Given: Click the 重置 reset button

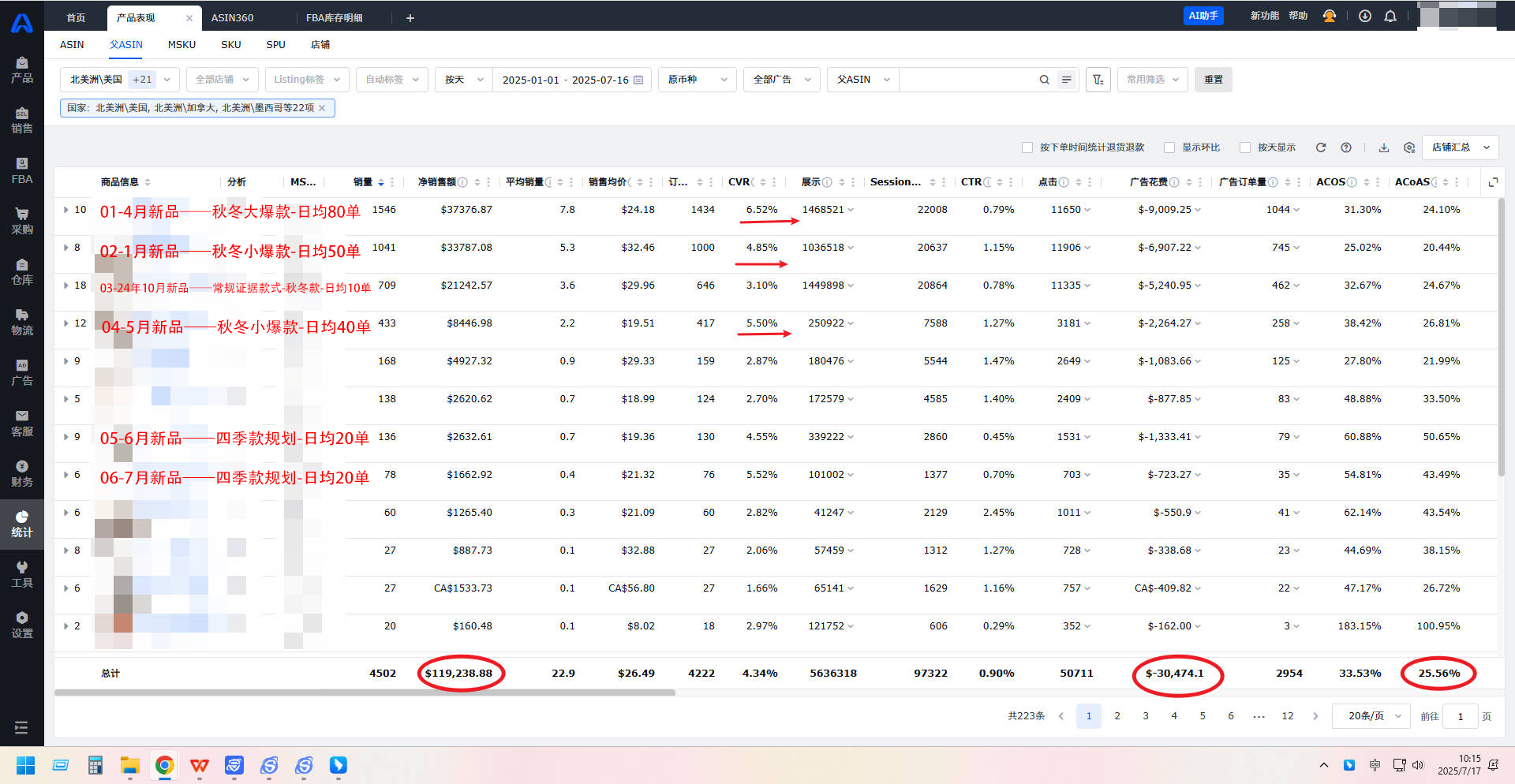Looking at the screenshot, I should click(x=1213, y=80).
